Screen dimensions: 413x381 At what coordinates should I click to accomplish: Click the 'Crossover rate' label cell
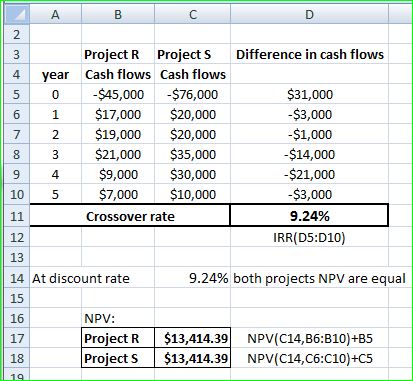pos(130,216)
